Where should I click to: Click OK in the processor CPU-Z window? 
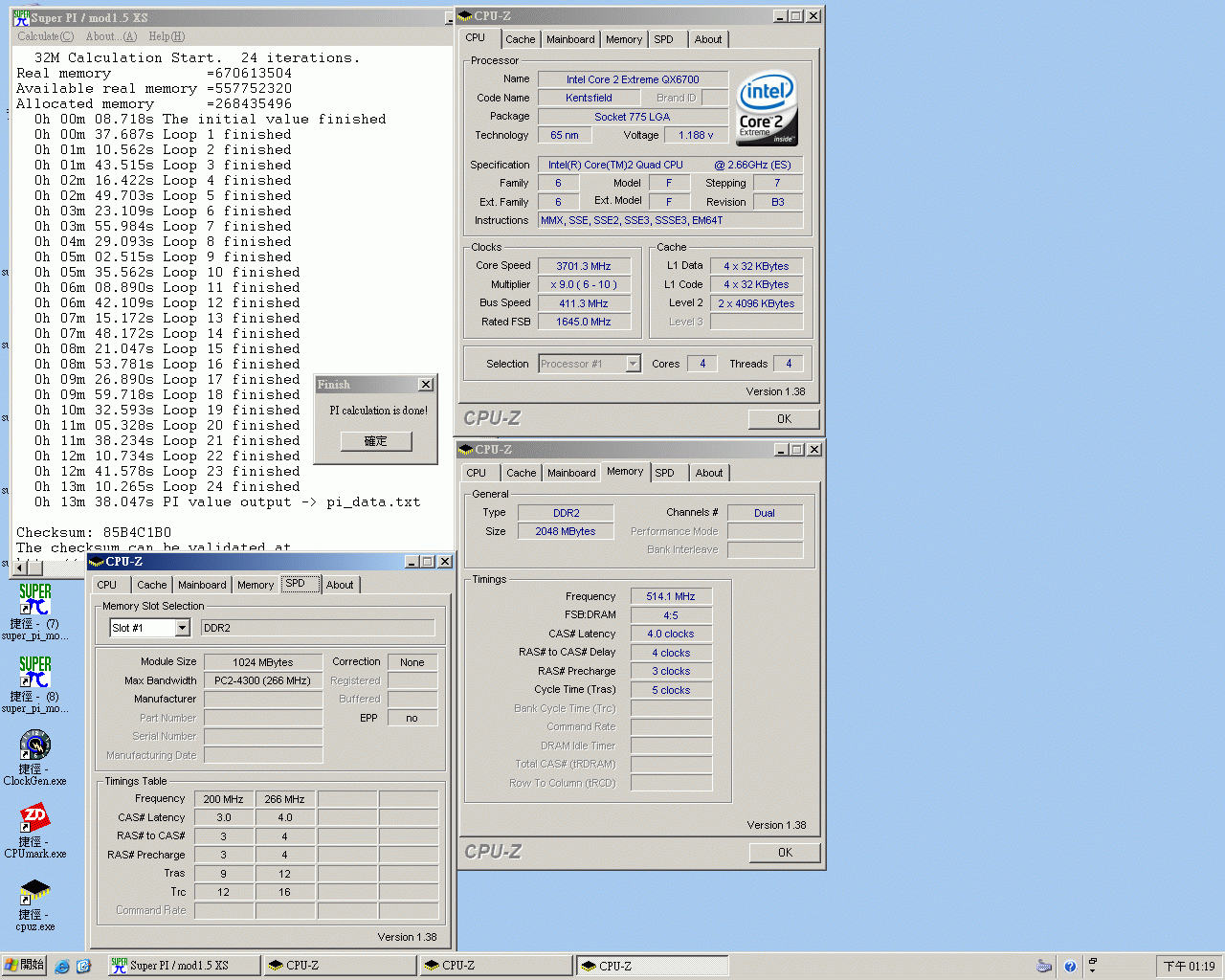tap(785, 419)
